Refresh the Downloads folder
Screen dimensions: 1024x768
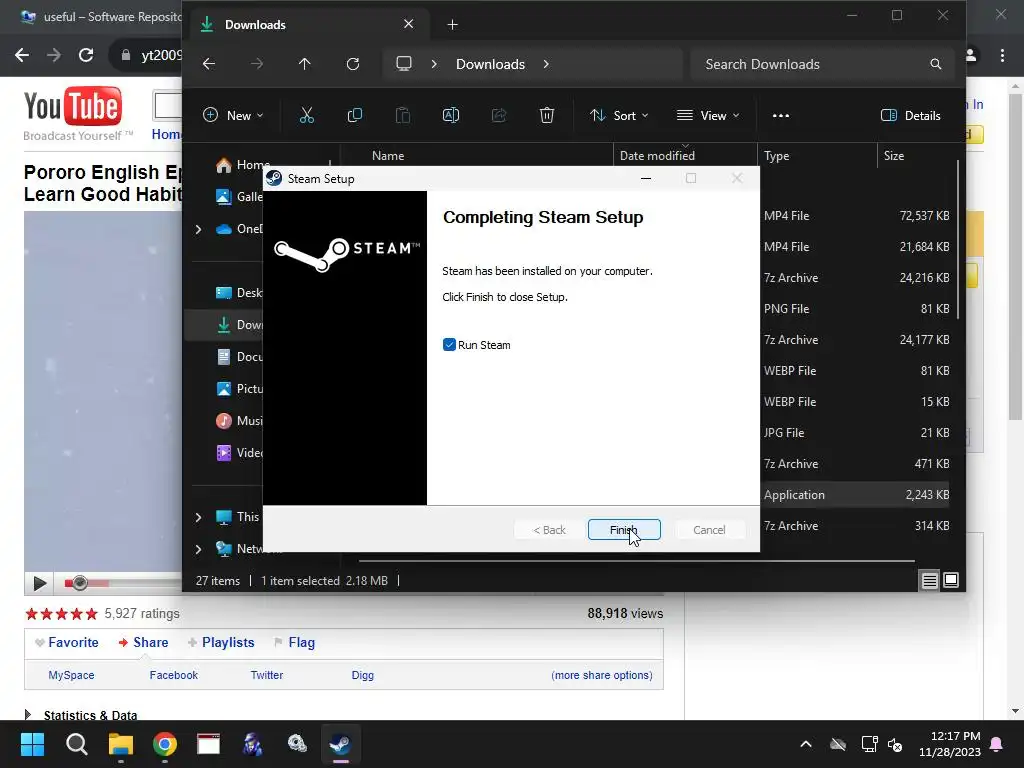click(353, 64)
